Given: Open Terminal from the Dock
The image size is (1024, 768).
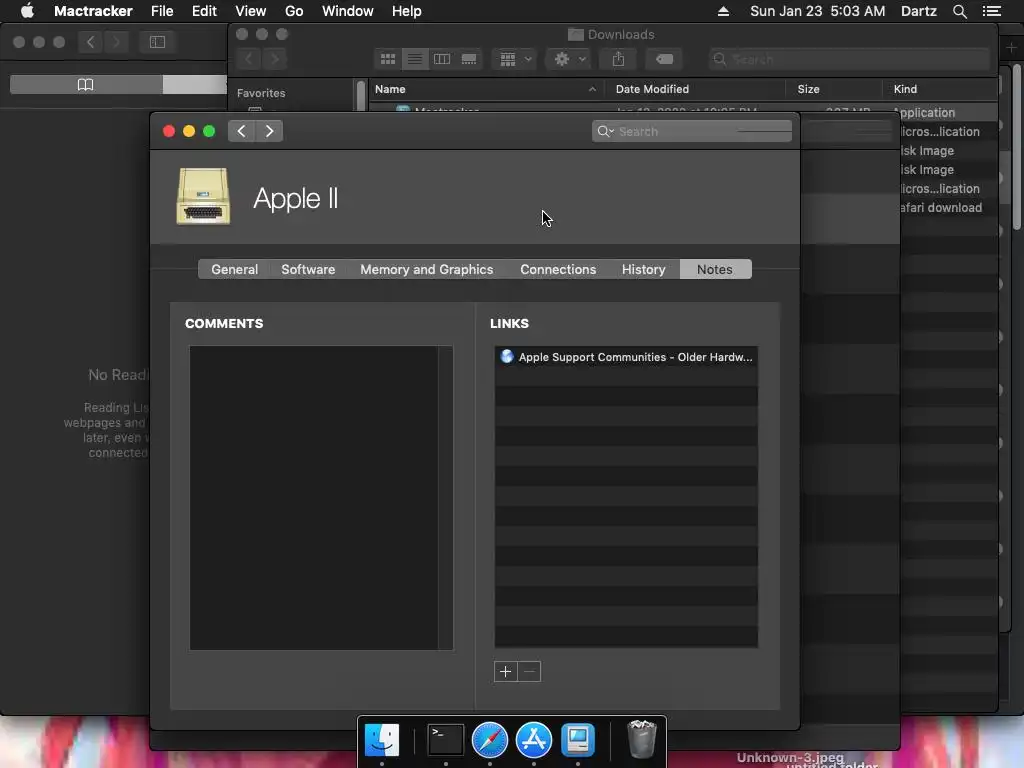Looking at the screenshot, I should [x=445, y=740].
